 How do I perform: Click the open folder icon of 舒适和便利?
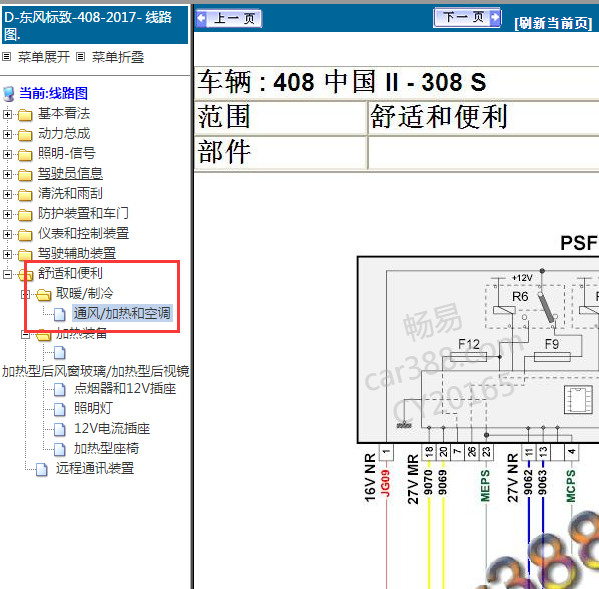pyautogui.click(x=26, y=274)
